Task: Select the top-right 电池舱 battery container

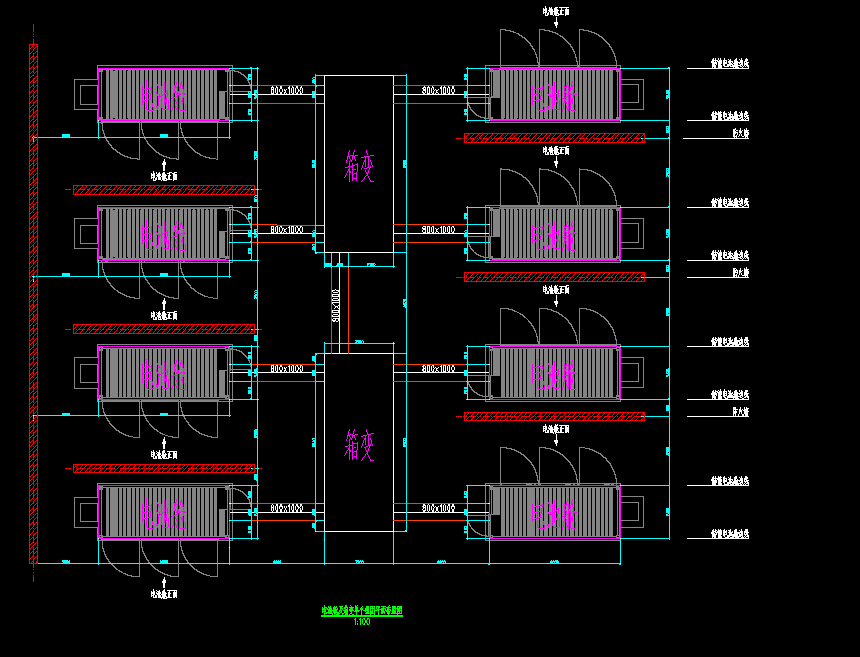Action: 553,94
